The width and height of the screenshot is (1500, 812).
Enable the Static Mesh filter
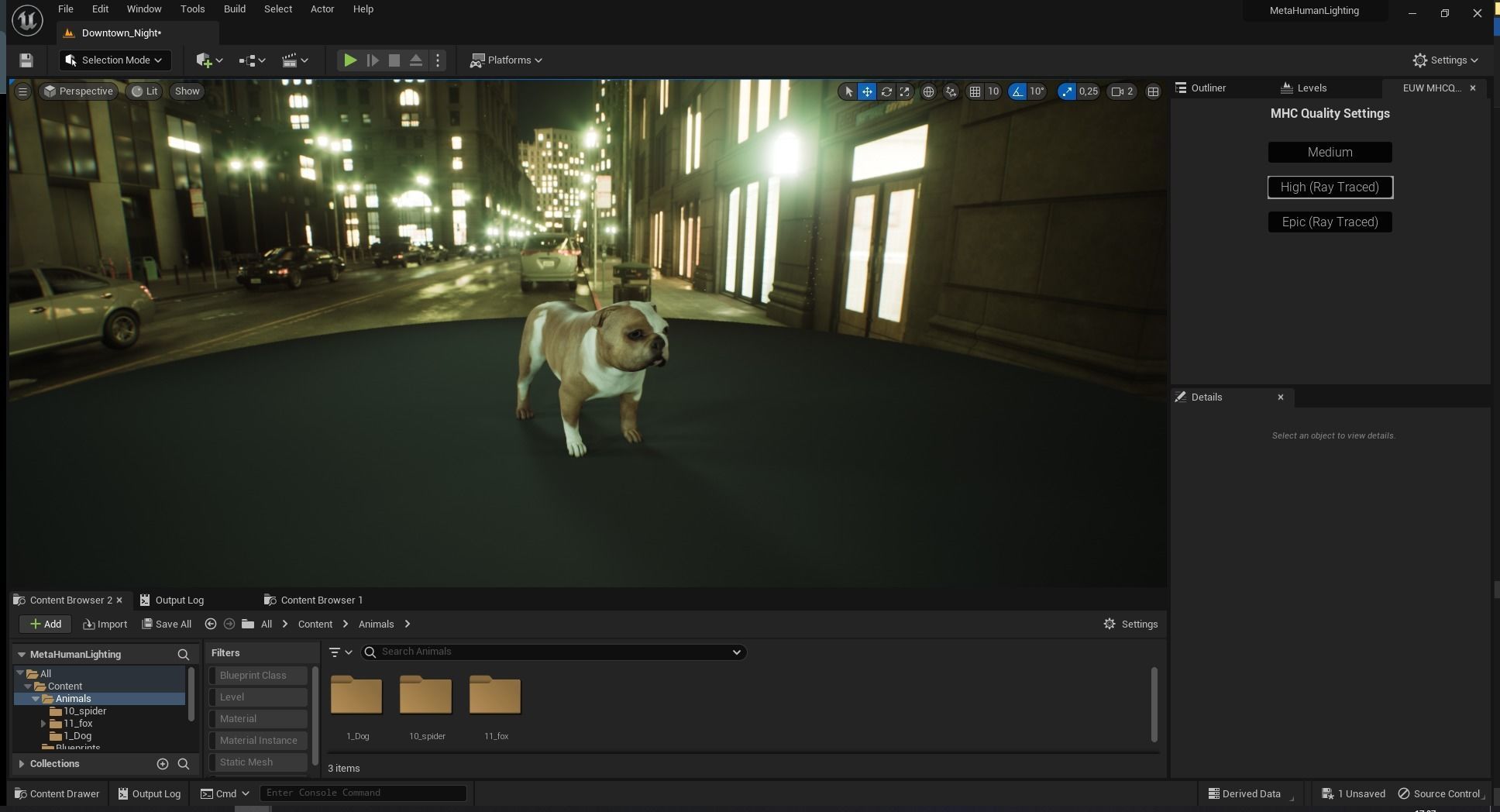(259, 762)
